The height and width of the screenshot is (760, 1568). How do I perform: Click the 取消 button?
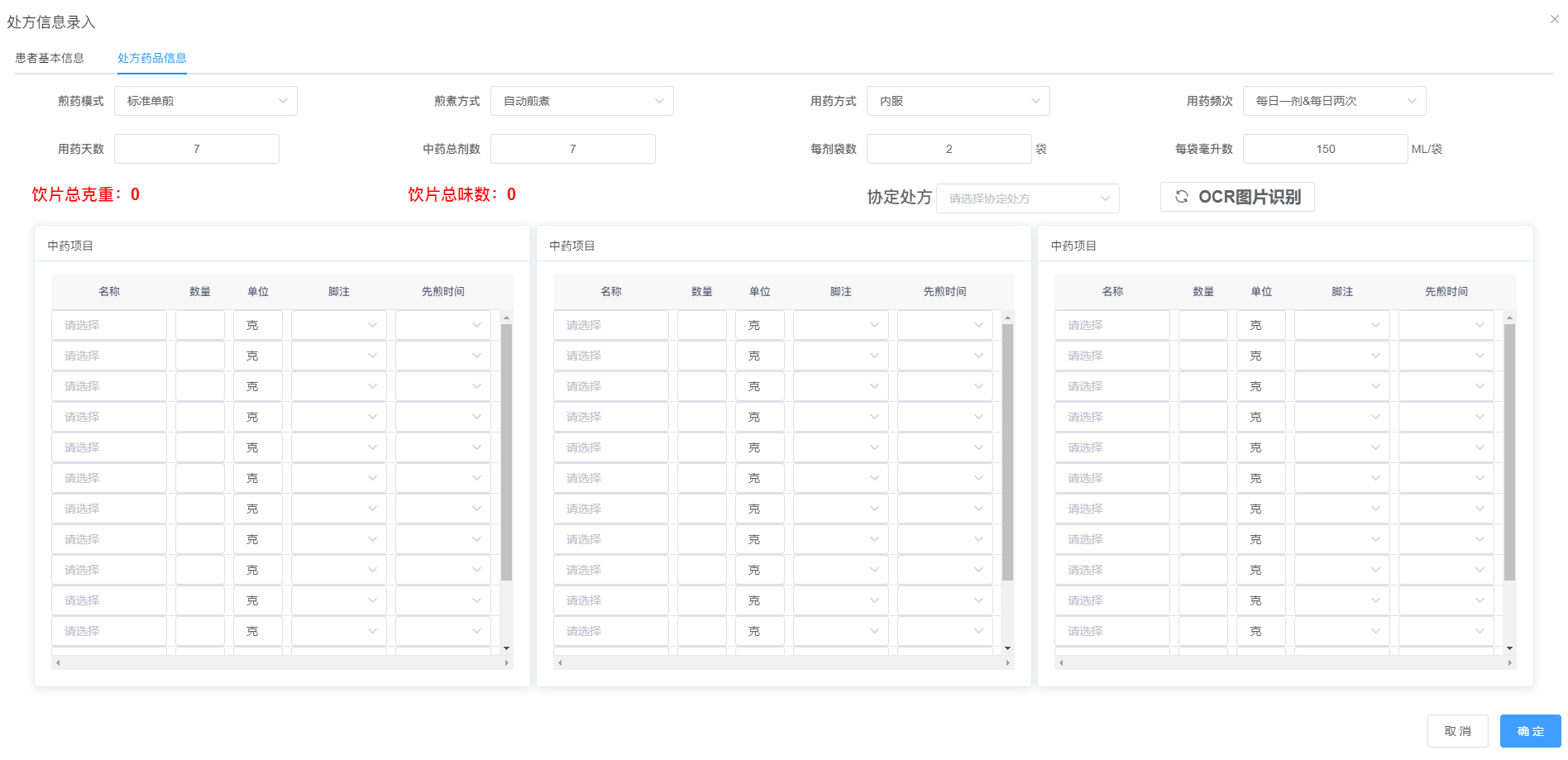(1458, 731)
